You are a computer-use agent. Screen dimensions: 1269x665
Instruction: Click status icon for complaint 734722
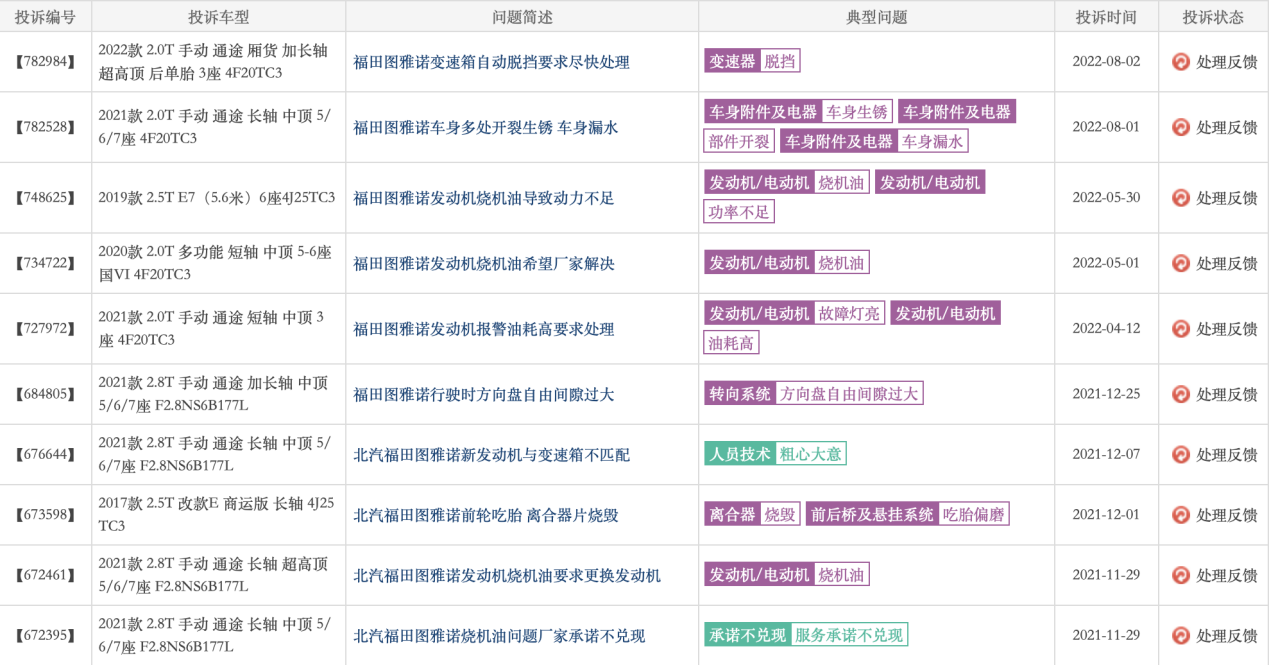pyautogui.click(x=1181, y=263)
